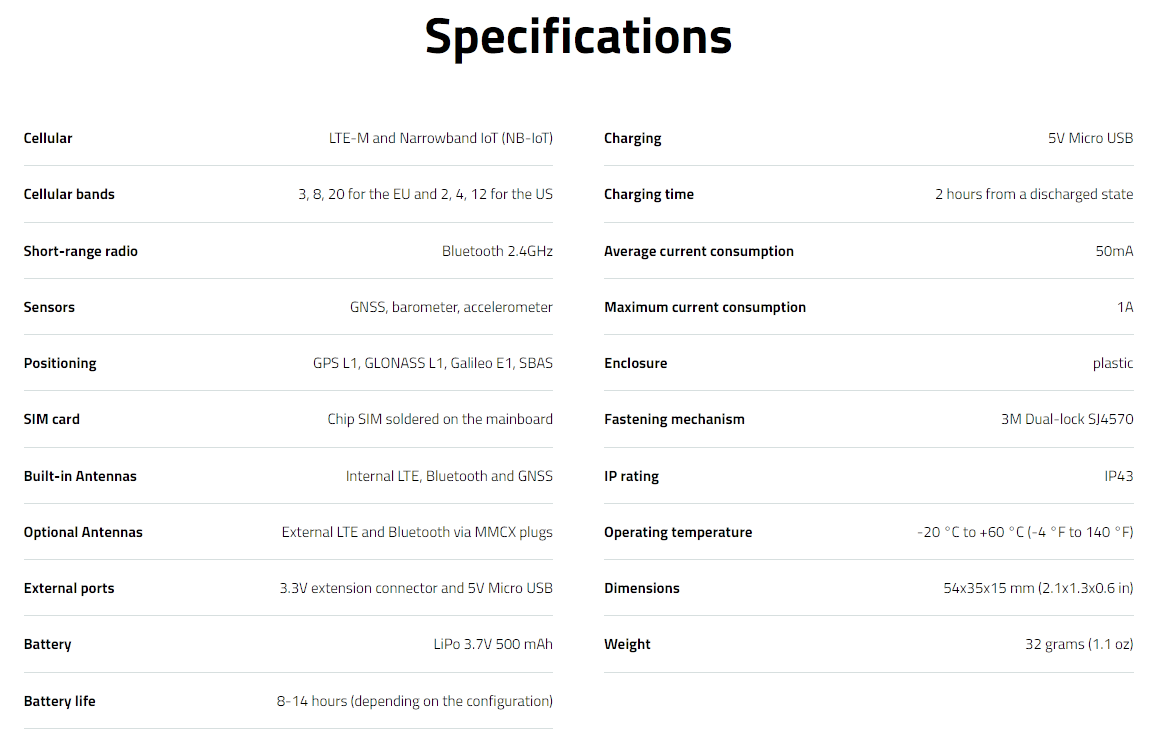Image resolution: width=1162 pixels, height=748 pixels.
Task: Select the Sensors row label
Action: point(49,307)
